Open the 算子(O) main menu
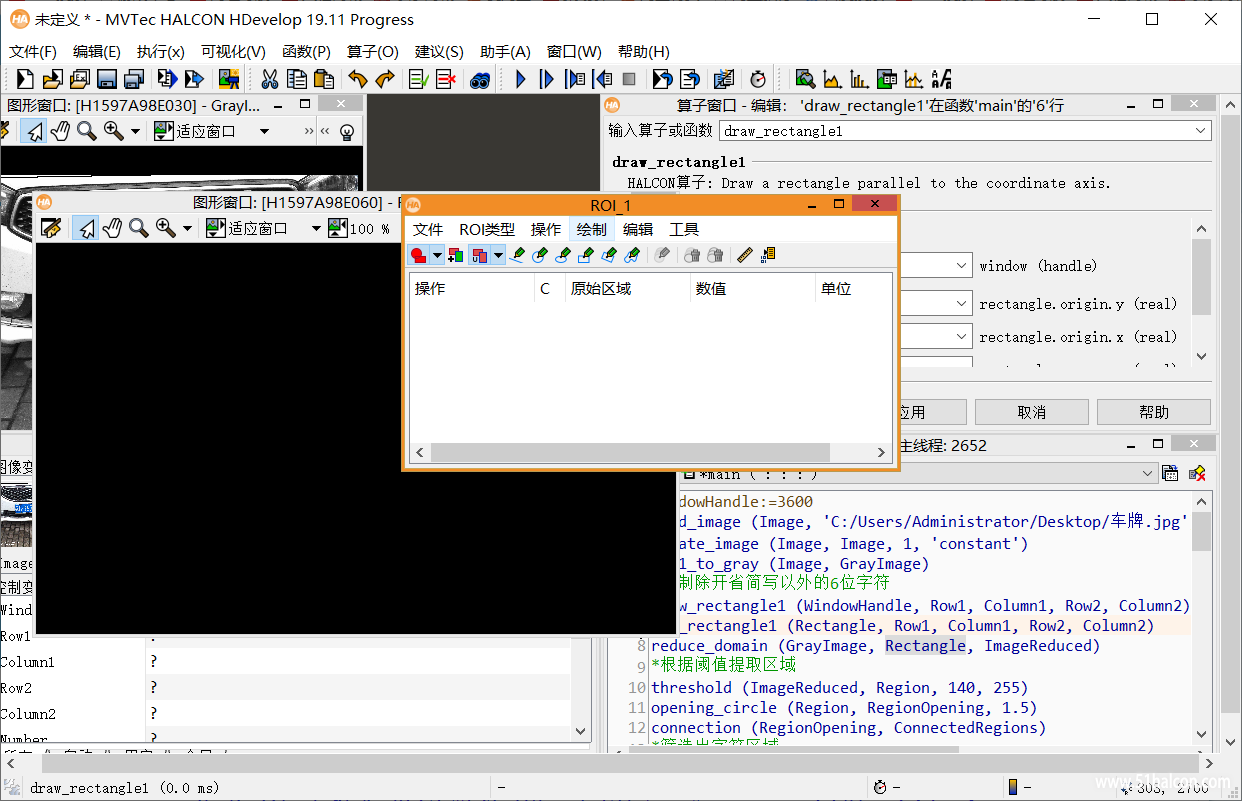This screenshot has height=801, width=1242. (373, 51)
